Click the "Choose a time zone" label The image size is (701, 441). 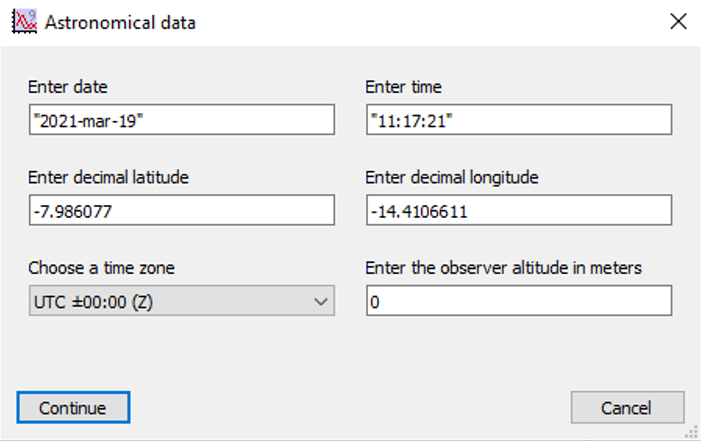click(101, 268)
